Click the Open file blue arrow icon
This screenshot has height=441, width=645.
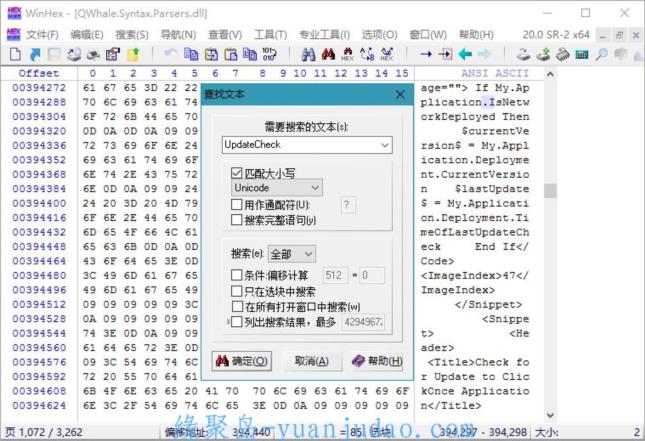35,54
